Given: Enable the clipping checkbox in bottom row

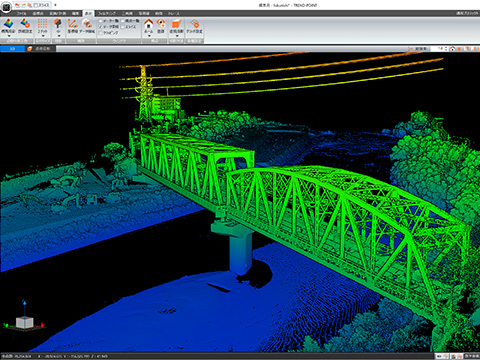Looking at the screenshot, I should pyautogui.click(x=101, y=33).
